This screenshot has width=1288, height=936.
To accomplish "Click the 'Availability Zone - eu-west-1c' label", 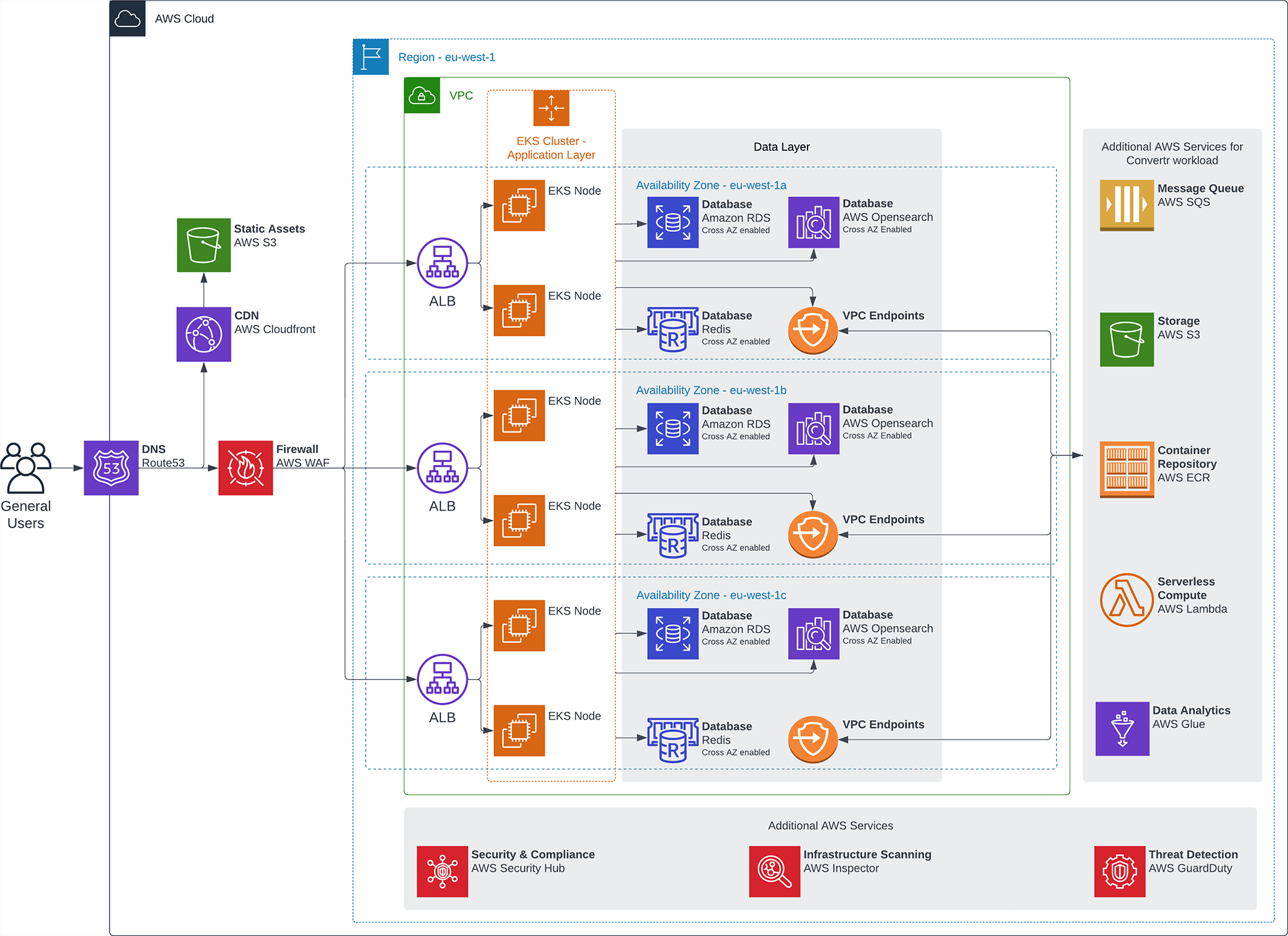I will 711,595.
